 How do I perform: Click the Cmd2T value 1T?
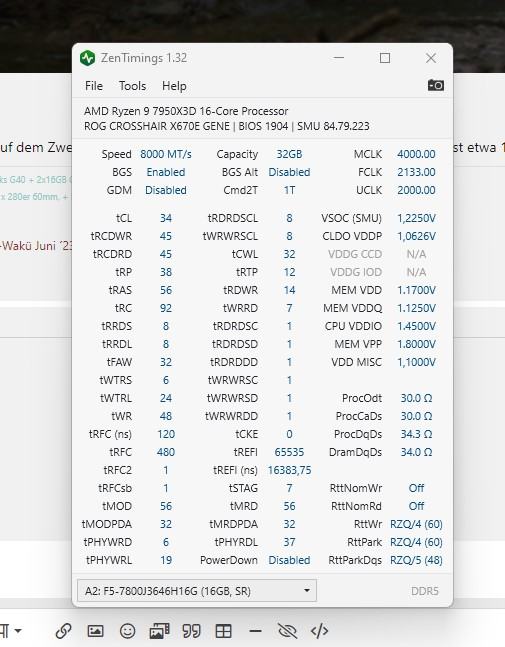[x=289, y=190]
